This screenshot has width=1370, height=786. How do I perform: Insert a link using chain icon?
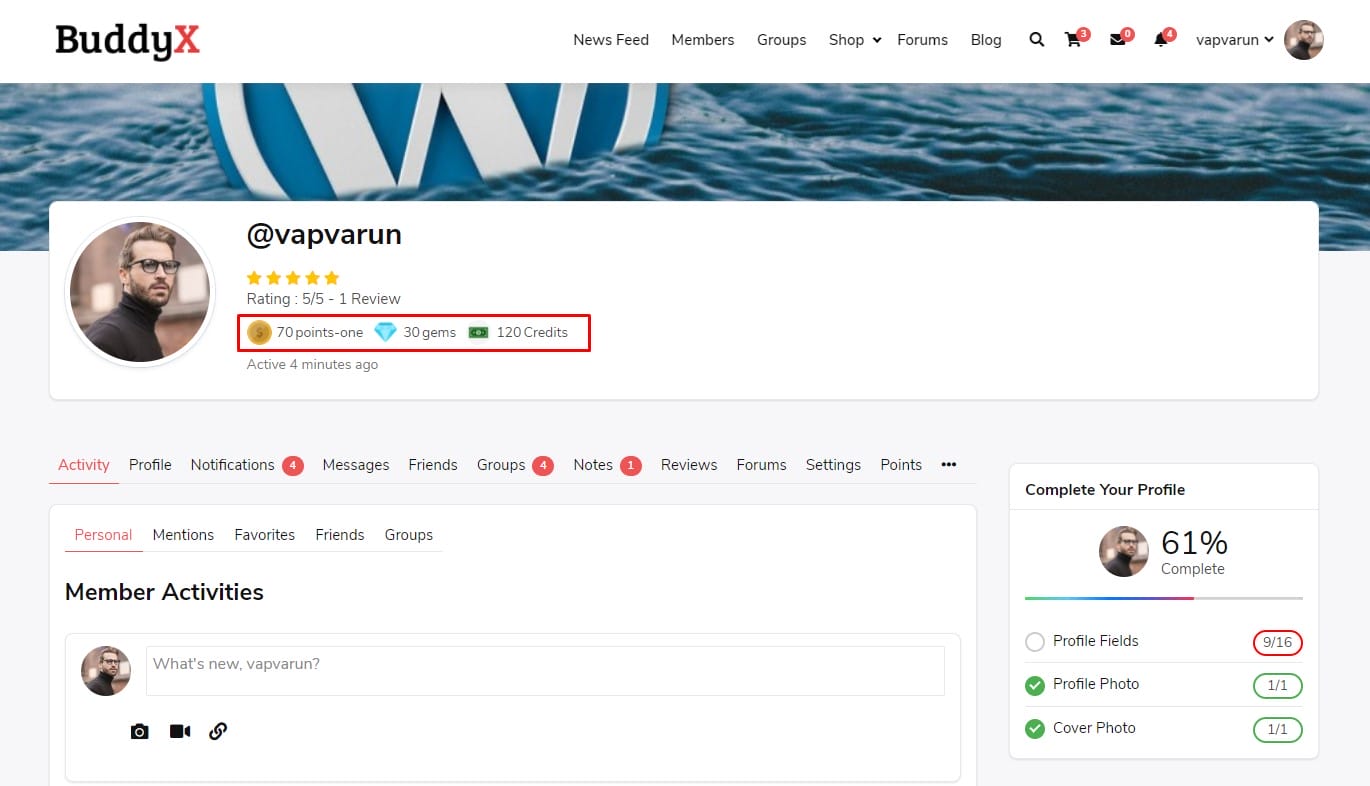218,731
